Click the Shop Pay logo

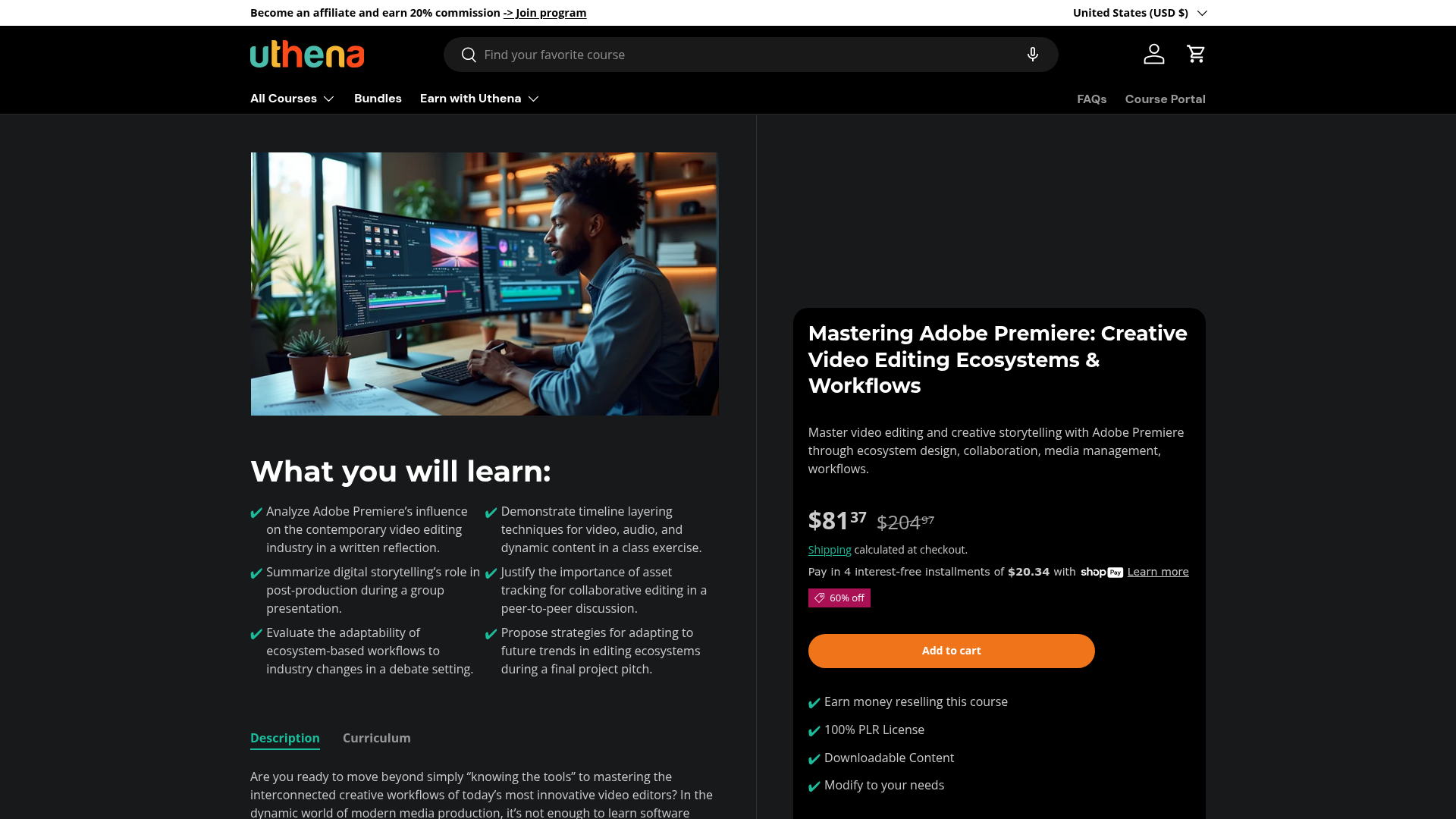click(1102, 573)
